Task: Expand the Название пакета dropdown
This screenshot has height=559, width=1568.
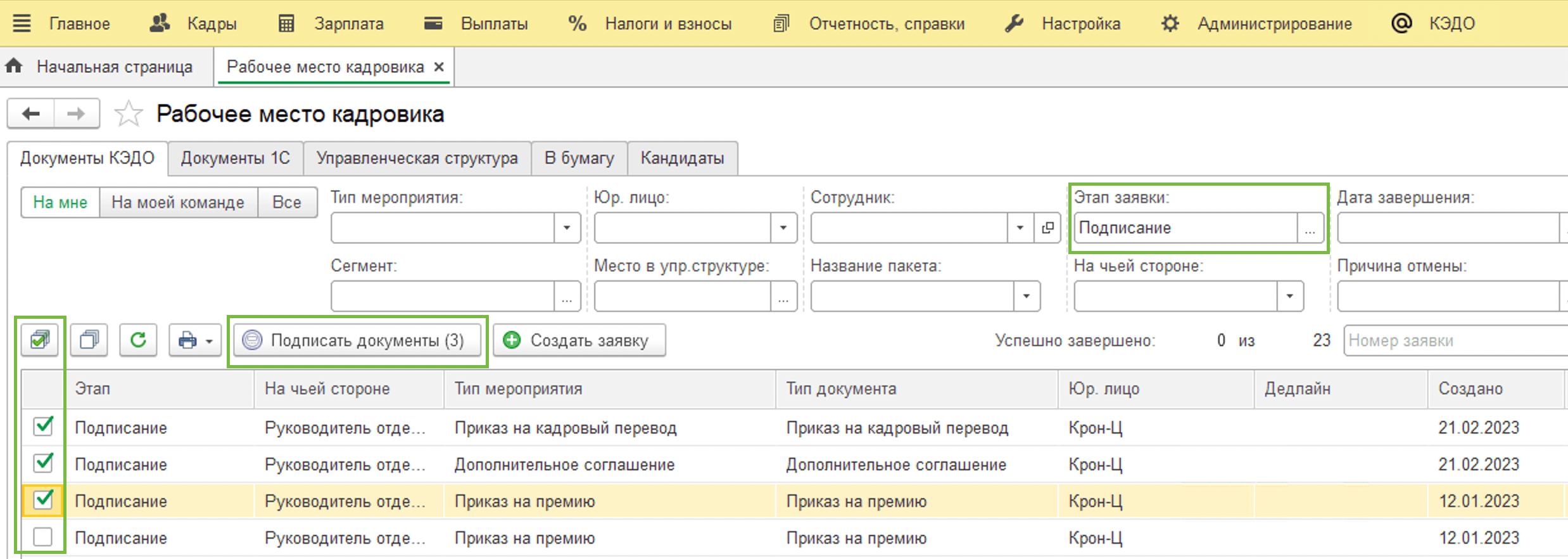Action: pos(1027,296)
